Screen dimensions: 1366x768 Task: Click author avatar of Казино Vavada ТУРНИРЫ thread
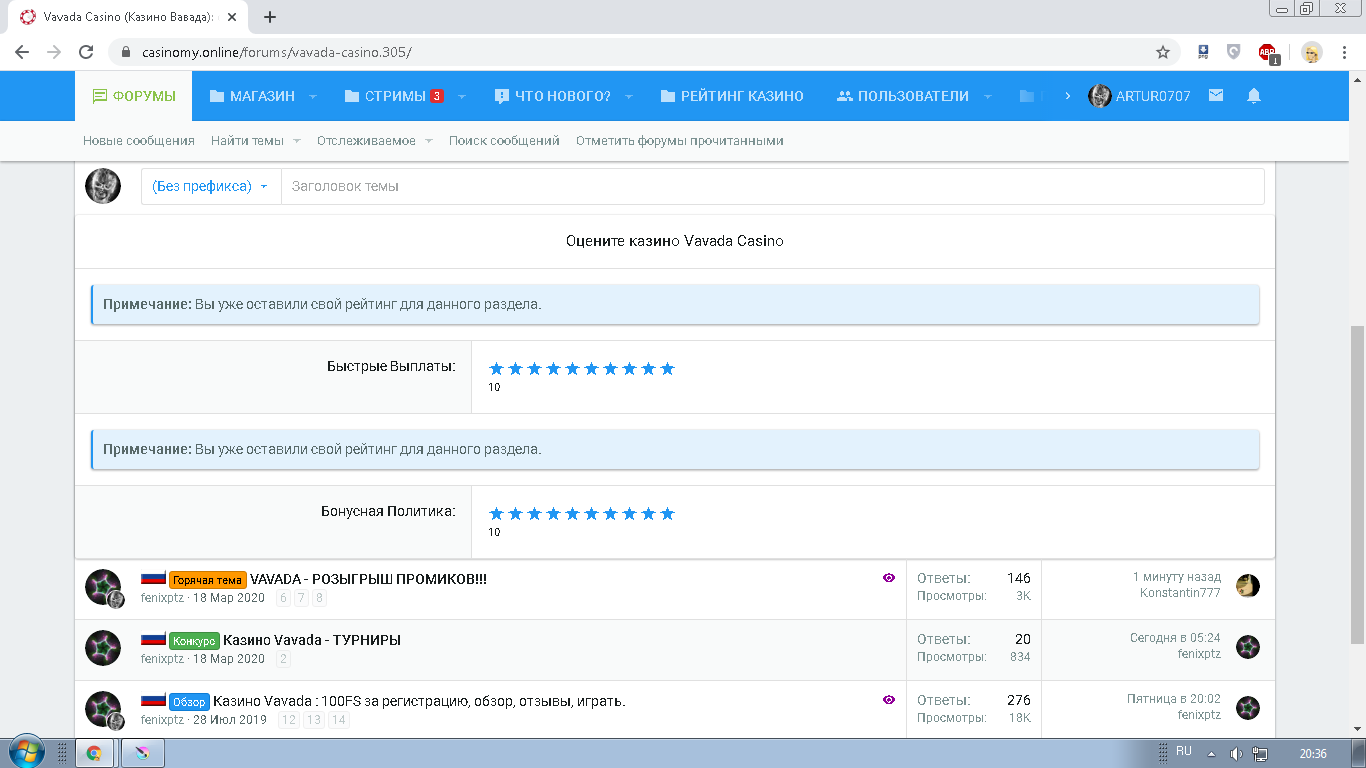(103, 648)
